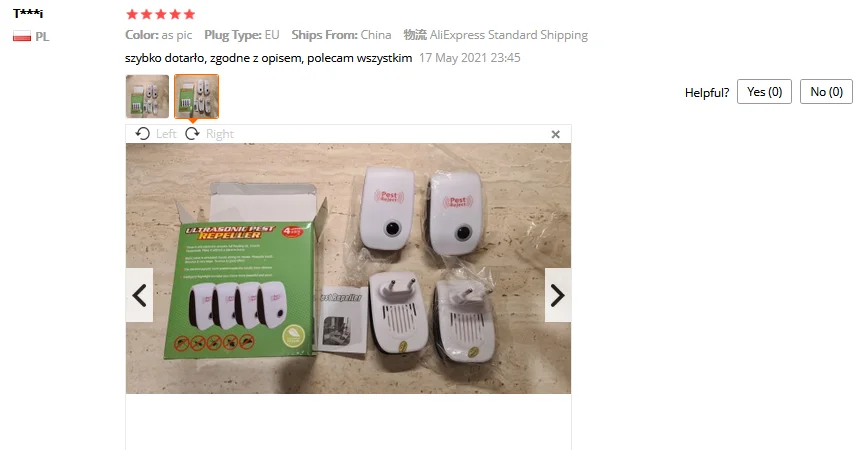The image size is (859, 450).
Task: Mark review as helpful with Yes (0)
Action: 764,92
